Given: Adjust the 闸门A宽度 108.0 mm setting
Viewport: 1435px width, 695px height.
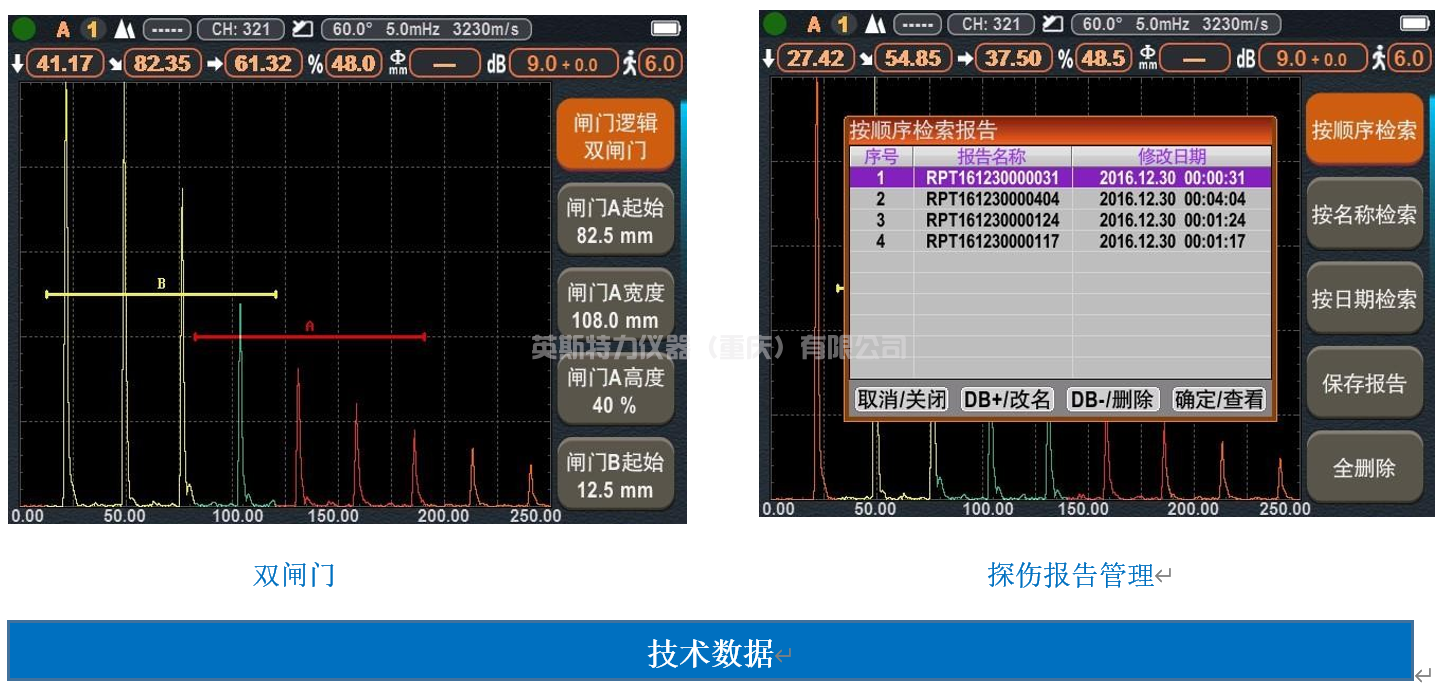Looking at the screenshot, I should pos(615,306).
